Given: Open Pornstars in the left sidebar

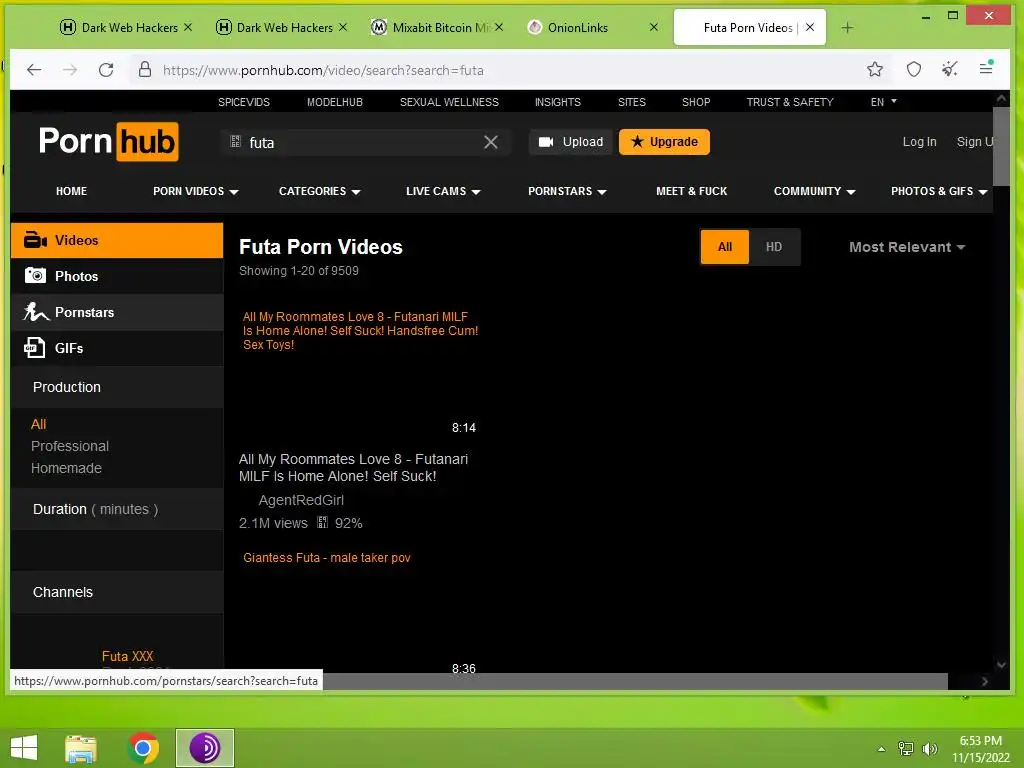Looking at the screenshot, I should pos(117,312).
